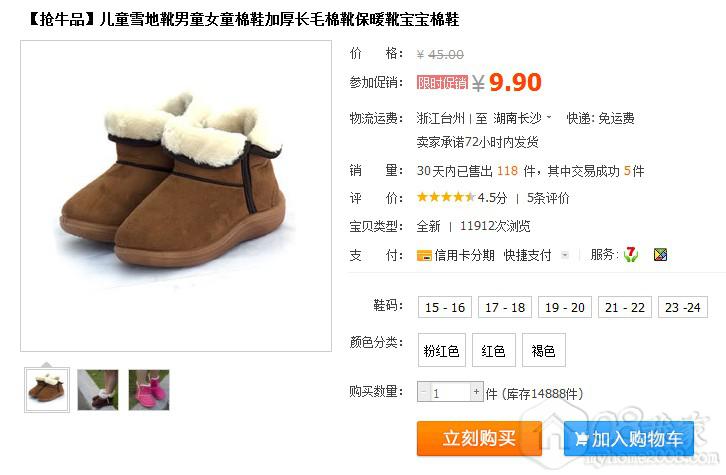The width and height of the screenshot is (726, 475).
Task: Select shoe size 23 -24
Action: [683, 307]
